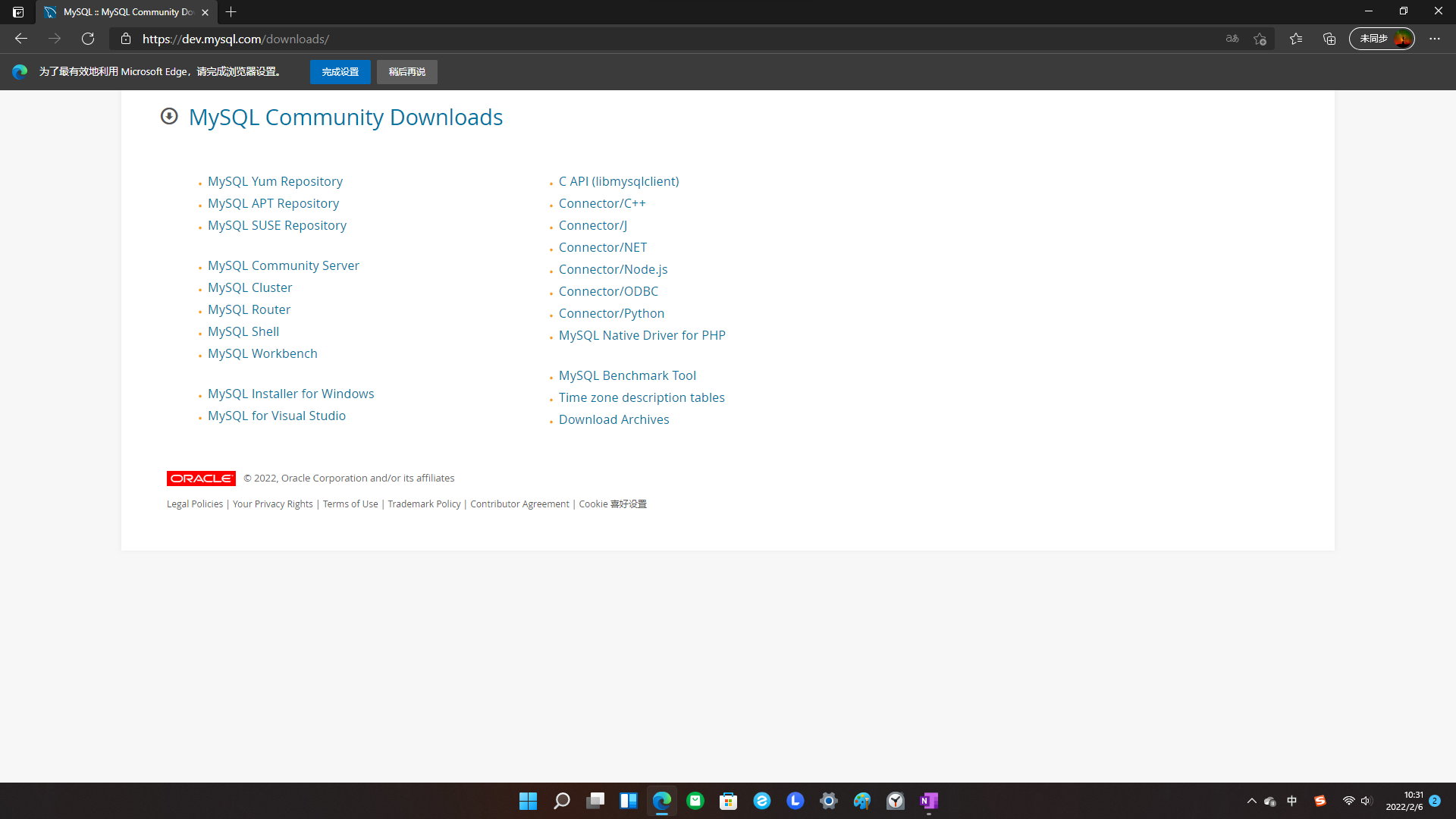Open Task View from the taskbar
The image size is (1456, 819).
(x=595, y=800)
